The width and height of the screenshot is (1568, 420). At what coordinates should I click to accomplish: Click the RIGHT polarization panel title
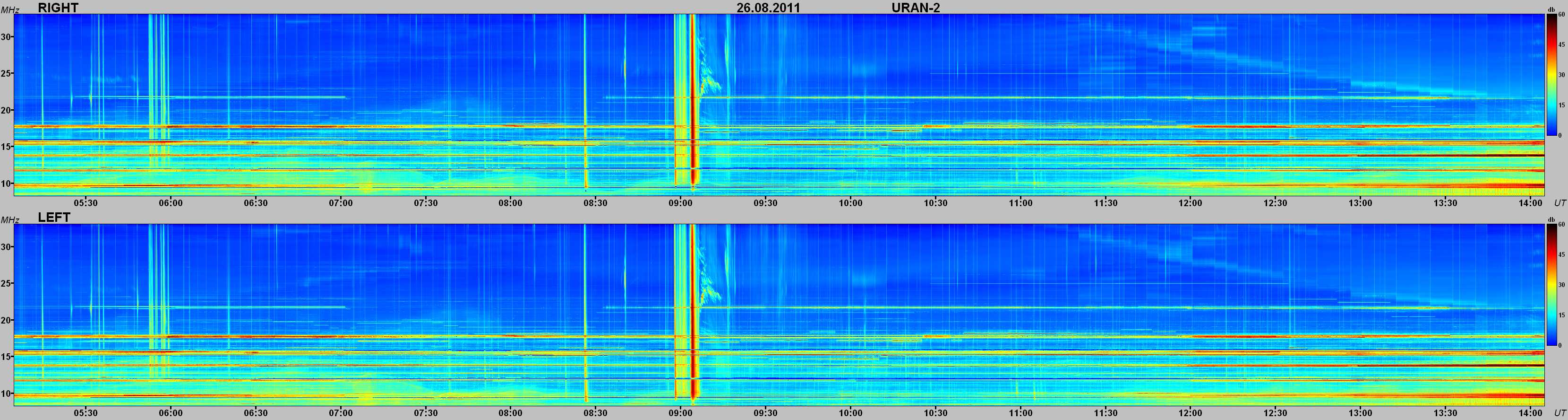point(58,7)
